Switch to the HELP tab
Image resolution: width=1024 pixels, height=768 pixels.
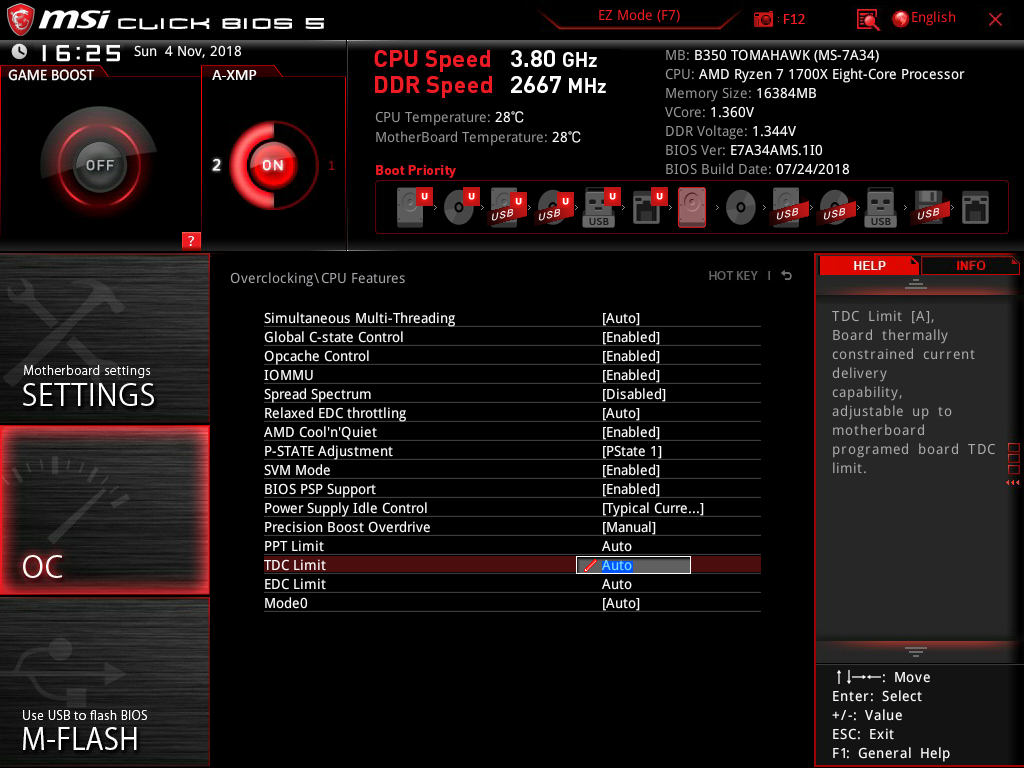pos(869,265)
